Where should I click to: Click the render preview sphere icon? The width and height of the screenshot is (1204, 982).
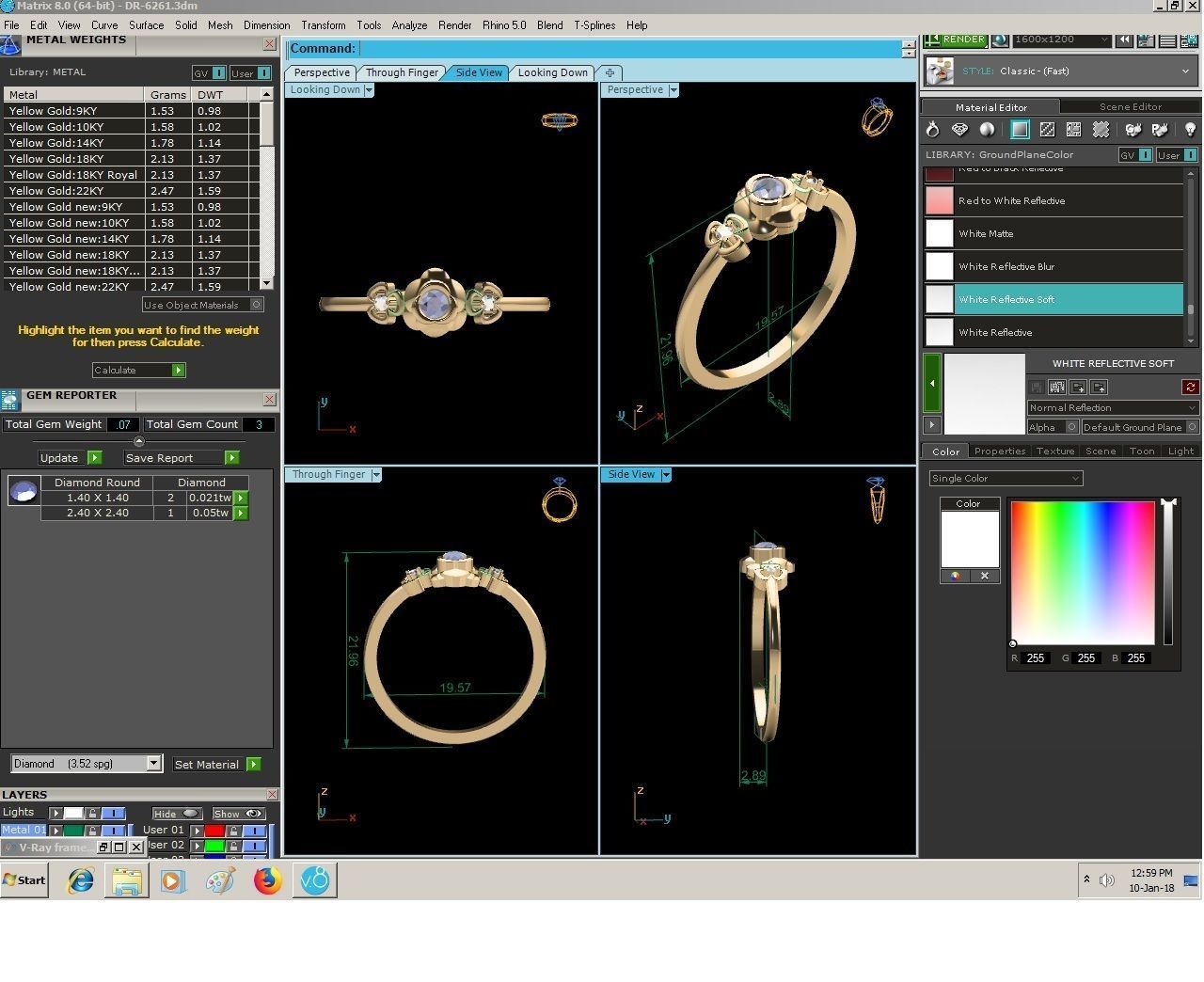1000,40
